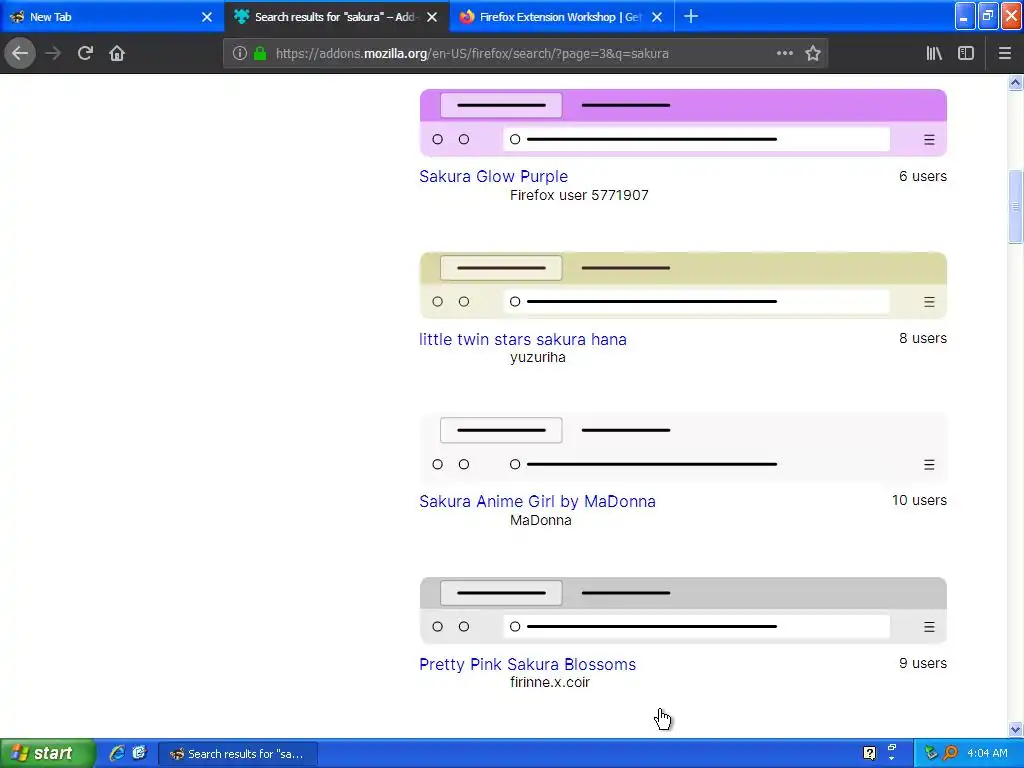Viewport: 1024px width, 768px height.
Task: Click the second quick launch icon
Action: (x=139, y=753)
